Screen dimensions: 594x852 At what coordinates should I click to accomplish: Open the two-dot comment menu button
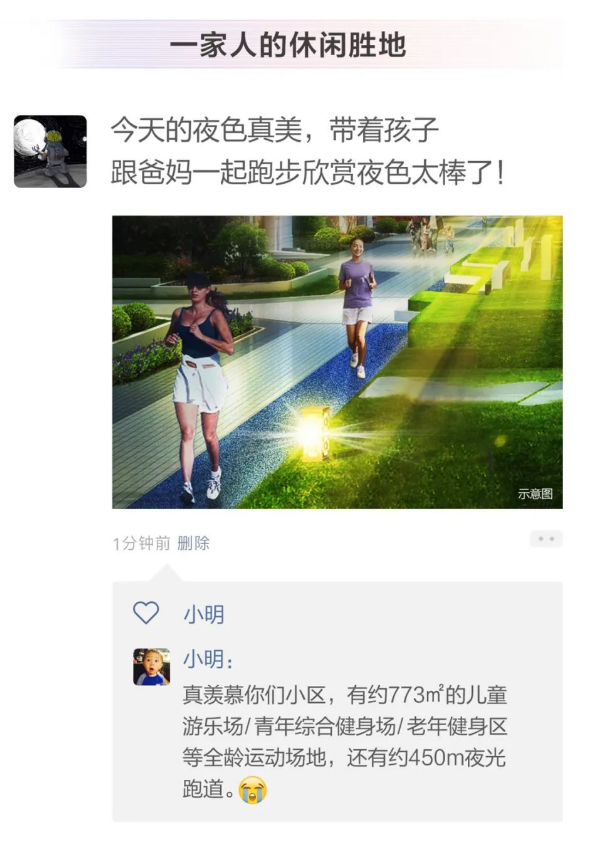click(x=546, y=539)
